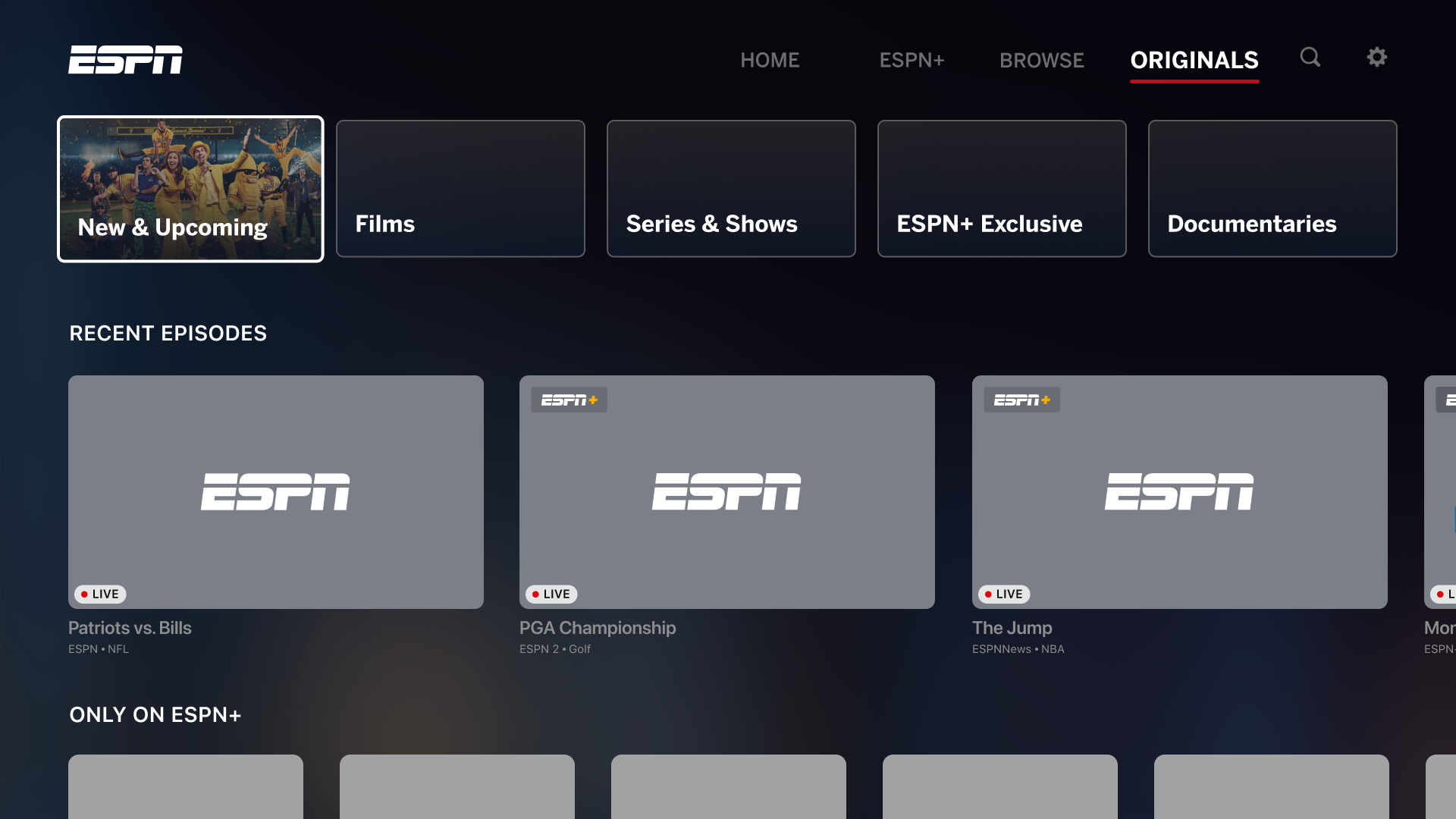Screen dimensions: 1456x819
Task: Click LIVE badge on The Jump
Action: 1004,594
